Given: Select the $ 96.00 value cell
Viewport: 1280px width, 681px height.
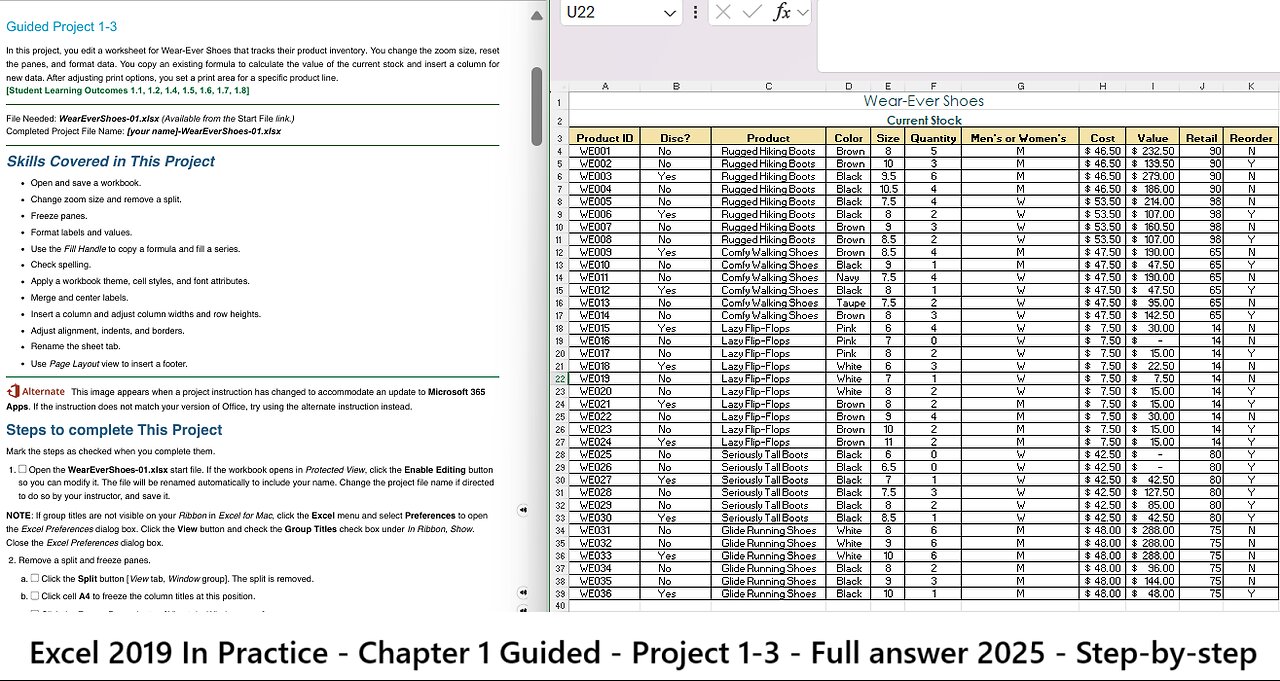Looking at the screenshot, I should (1152, 569).
